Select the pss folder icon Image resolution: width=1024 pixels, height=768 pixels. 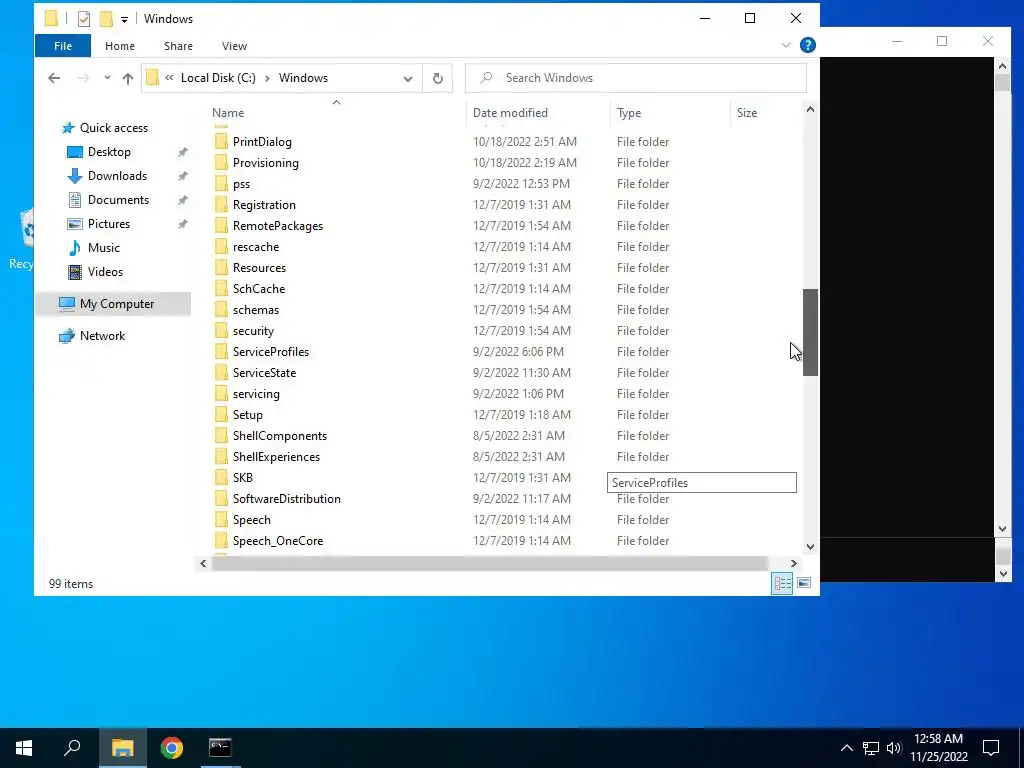(x=221, y=184)
